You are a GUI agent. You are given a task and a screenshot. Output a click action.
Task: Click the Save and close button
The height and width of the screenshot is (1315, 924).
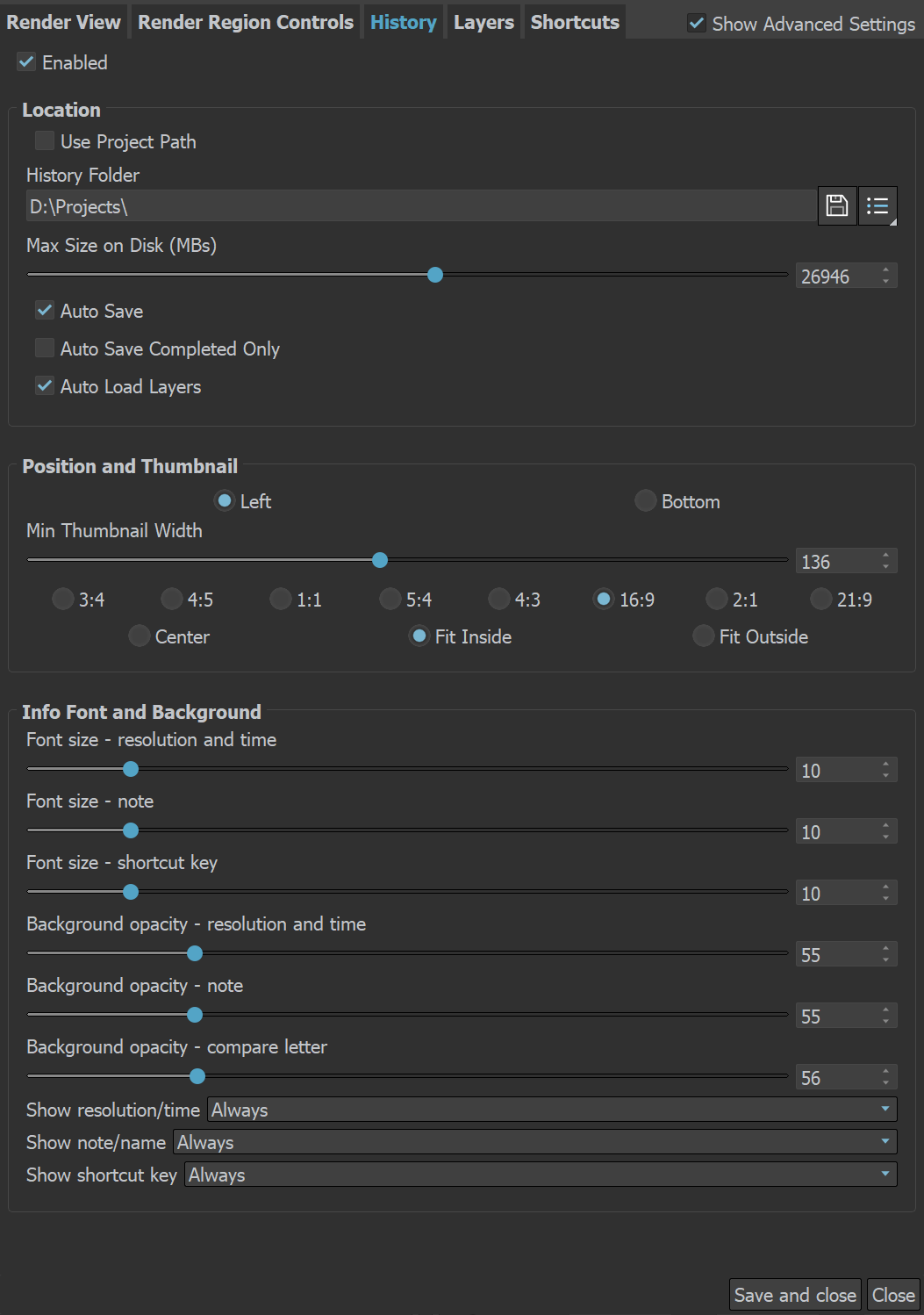[x=794, y=1294]
